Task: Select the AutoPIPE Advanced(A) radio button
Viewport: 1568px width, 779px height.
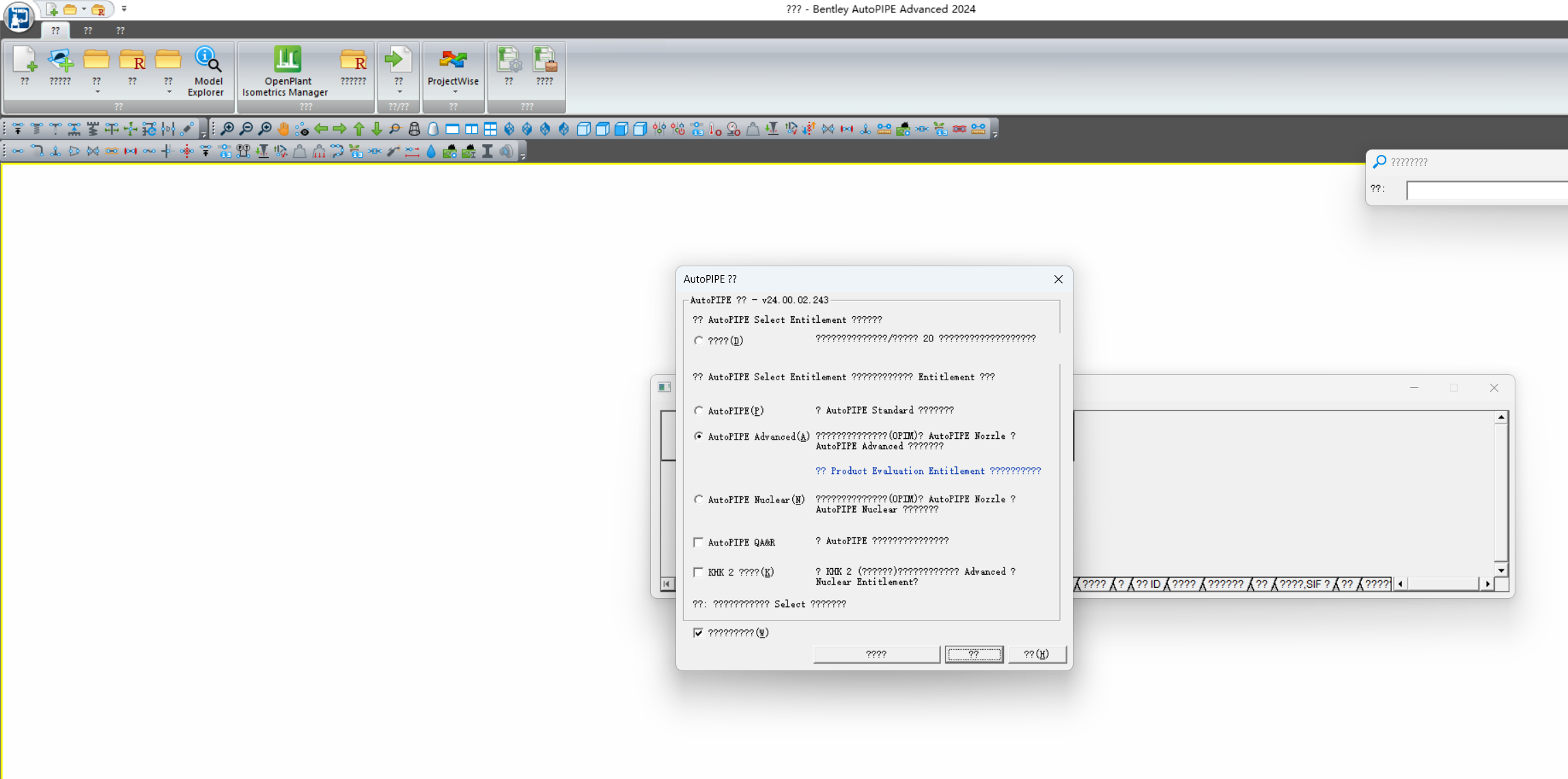Action: 698,436
